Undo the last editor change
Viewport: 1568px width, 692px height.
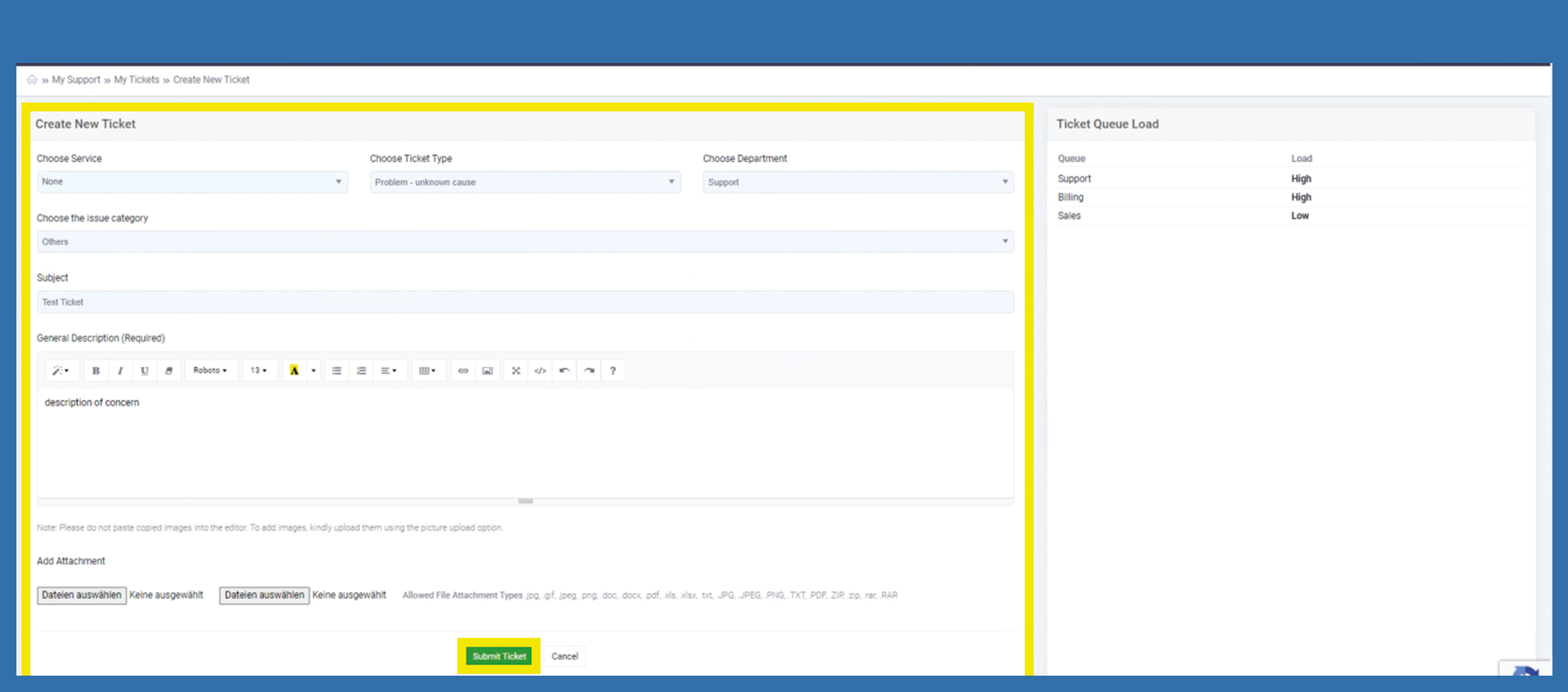click(564, 371)
